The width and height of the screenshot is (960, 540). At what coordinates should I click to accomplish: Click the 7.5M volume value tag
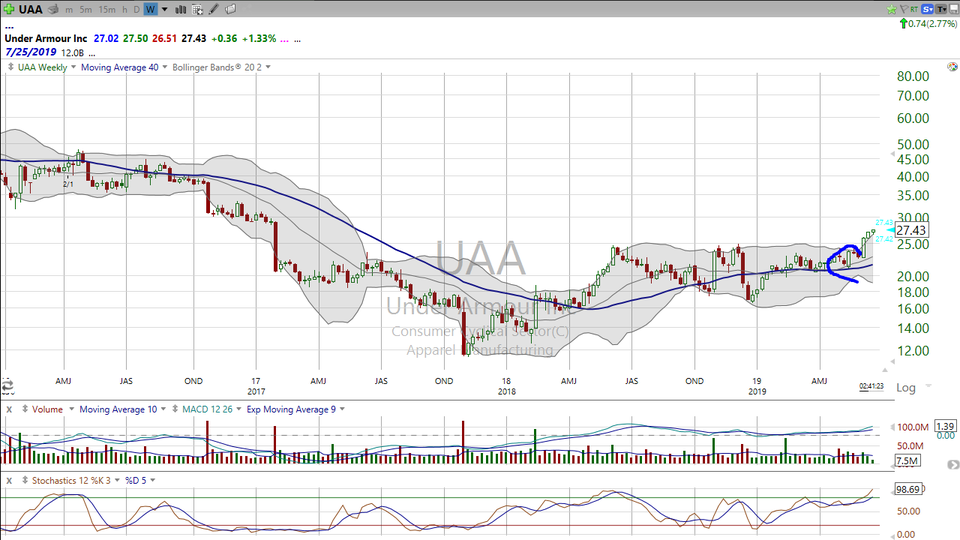[907, 461]
